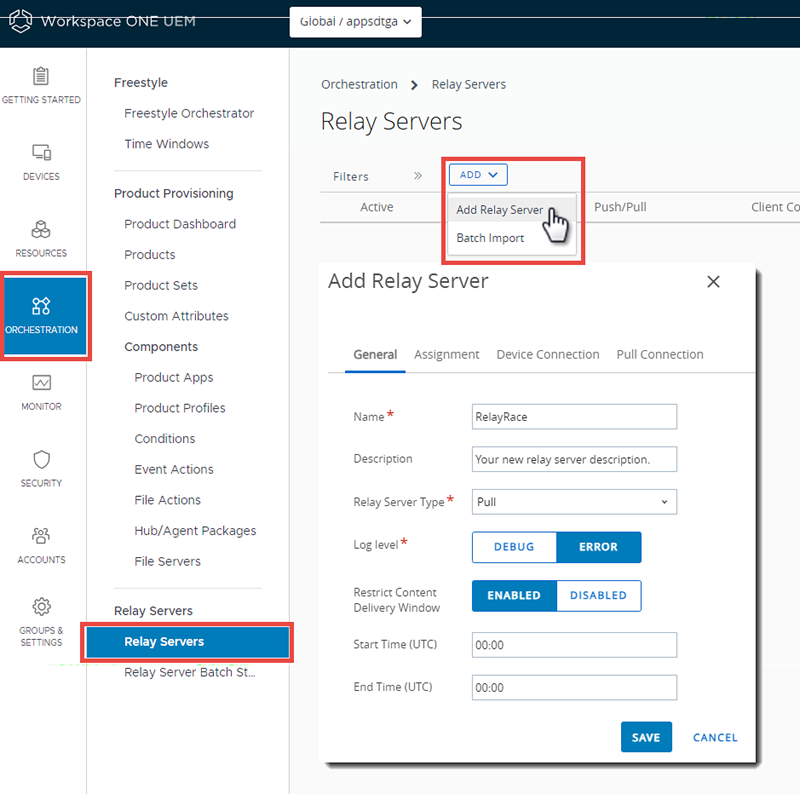Open Groups & Settings gear icon
The image size is (800, 794).
[x=41, y=606]
